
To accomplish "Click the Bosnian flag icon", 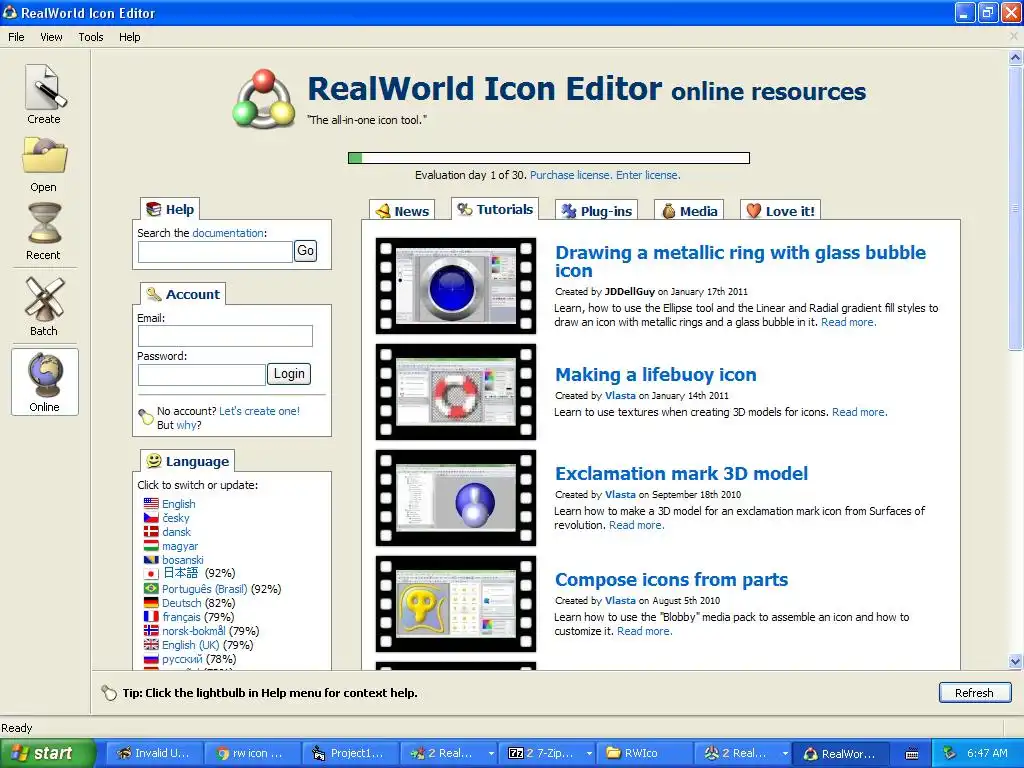I will click(x=151, y=560).
